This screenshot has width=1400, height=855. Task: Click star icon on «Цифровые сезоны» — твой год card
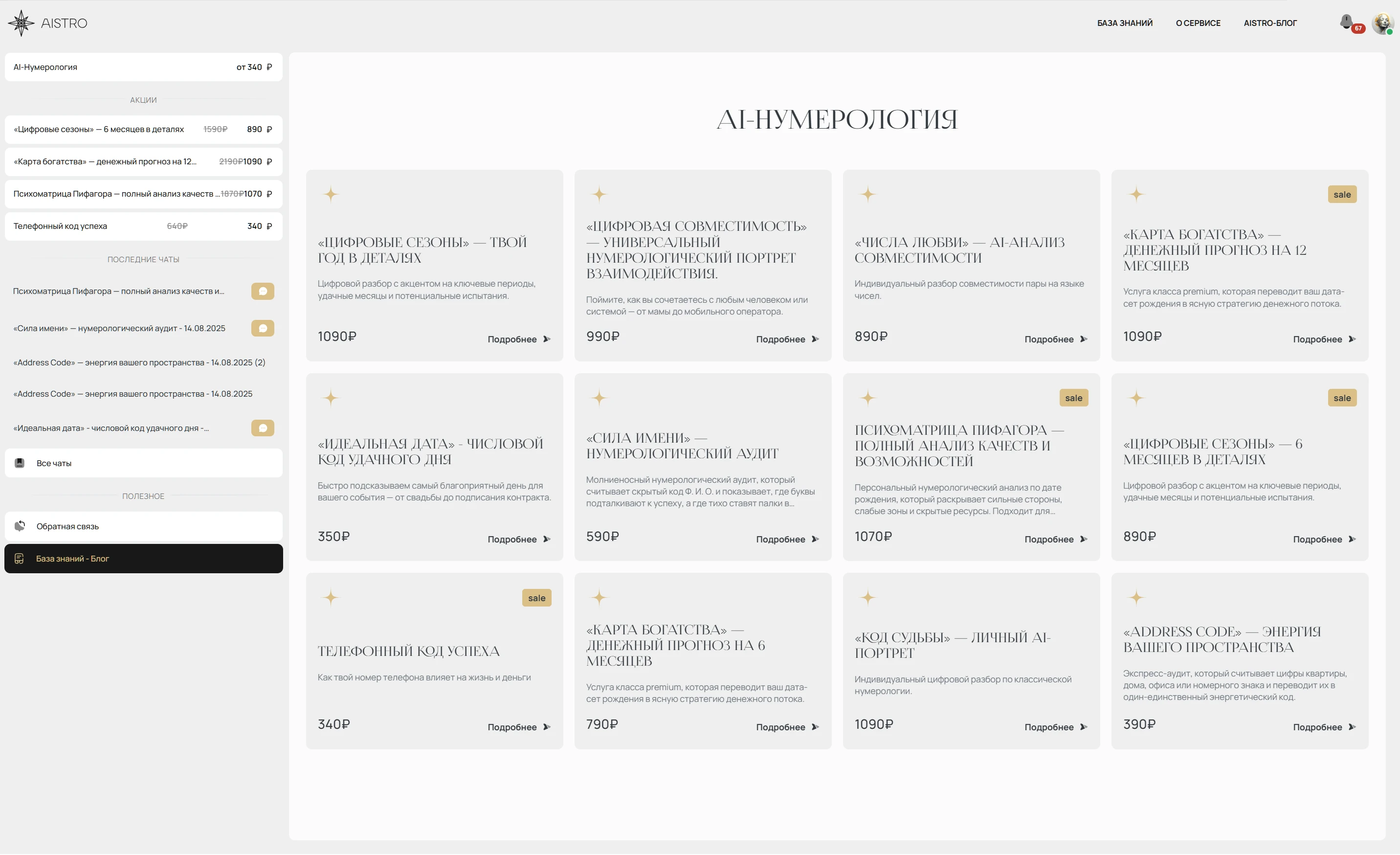coord(331,194)
